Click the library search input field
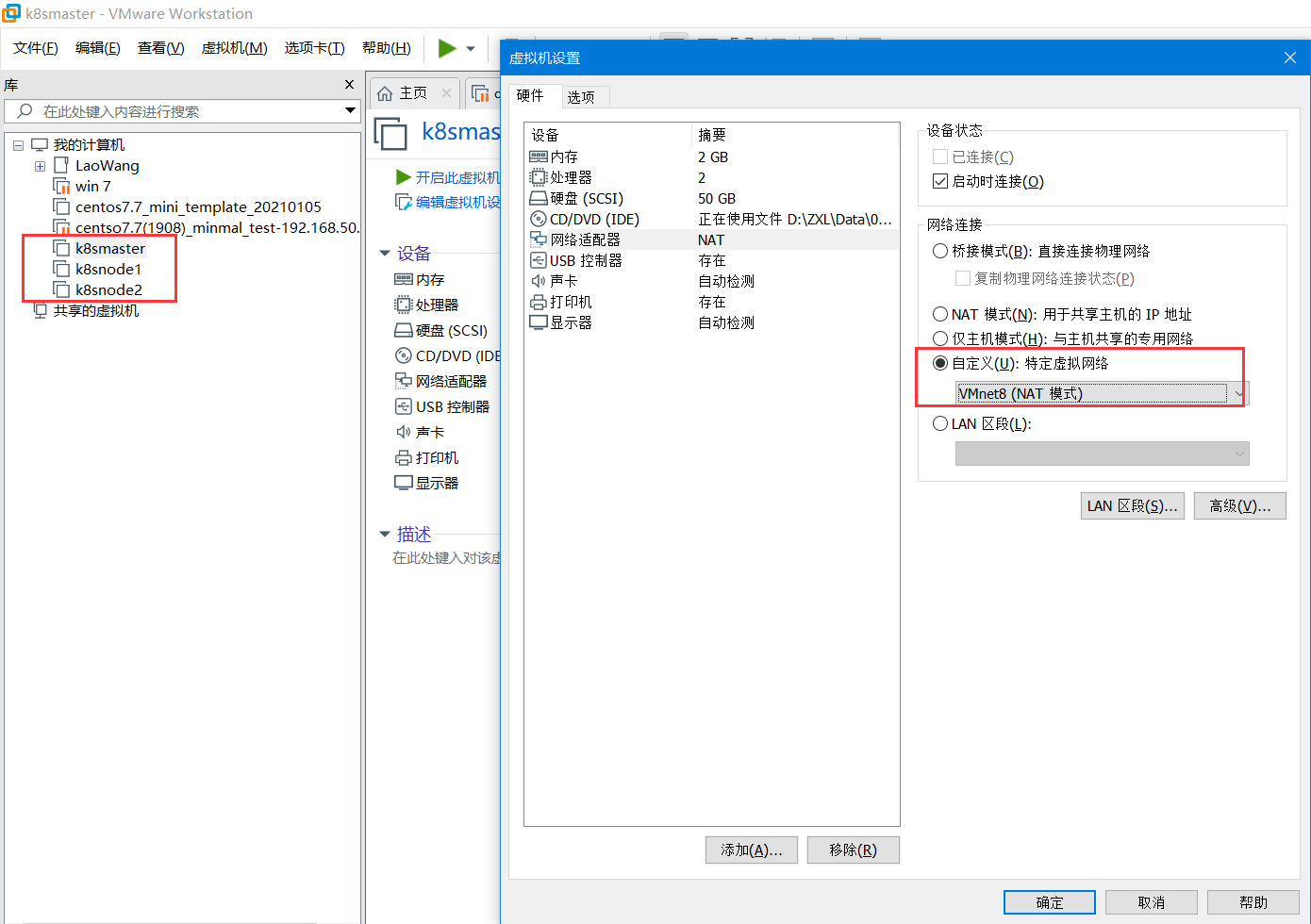 [x=182, y=111]
